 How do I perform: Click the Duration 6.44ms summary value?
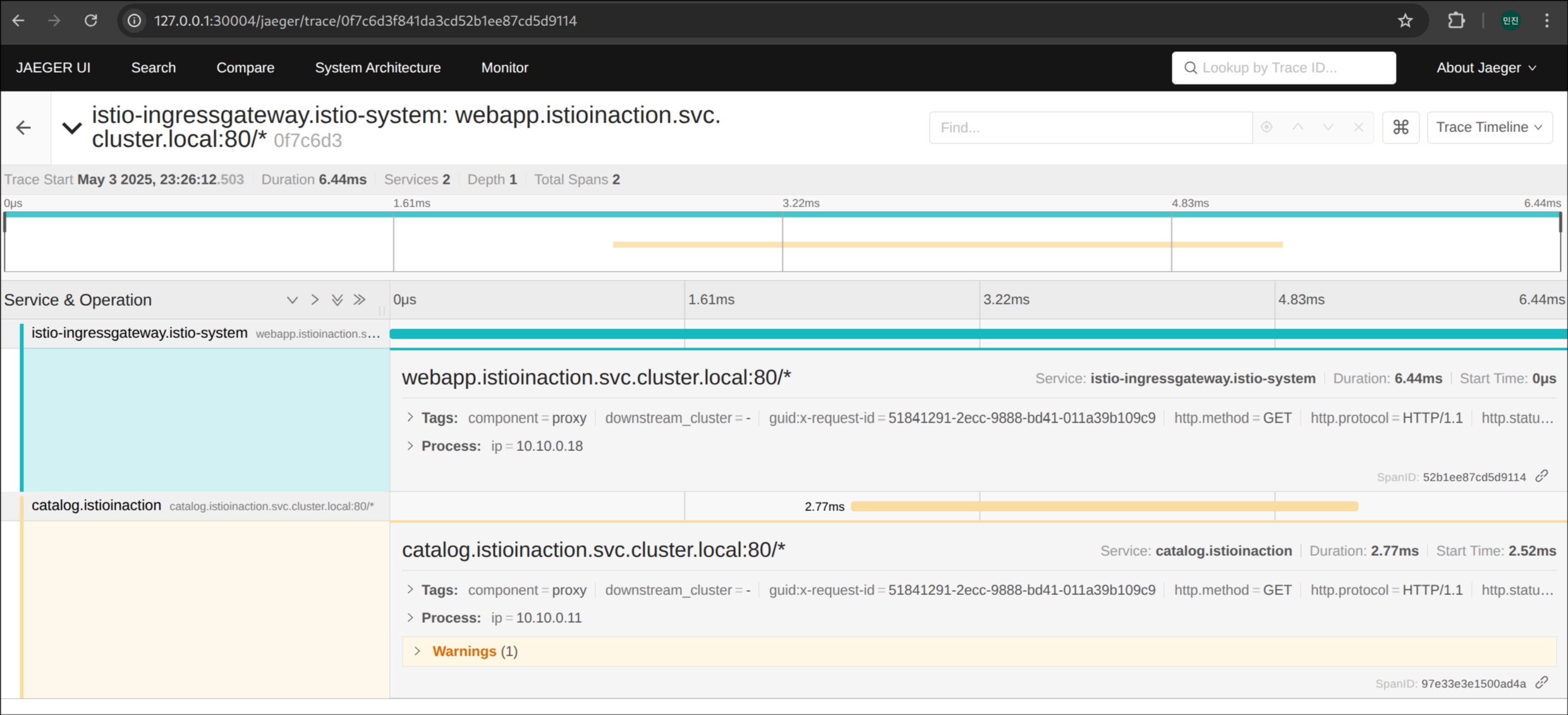[x=343, y=179]
